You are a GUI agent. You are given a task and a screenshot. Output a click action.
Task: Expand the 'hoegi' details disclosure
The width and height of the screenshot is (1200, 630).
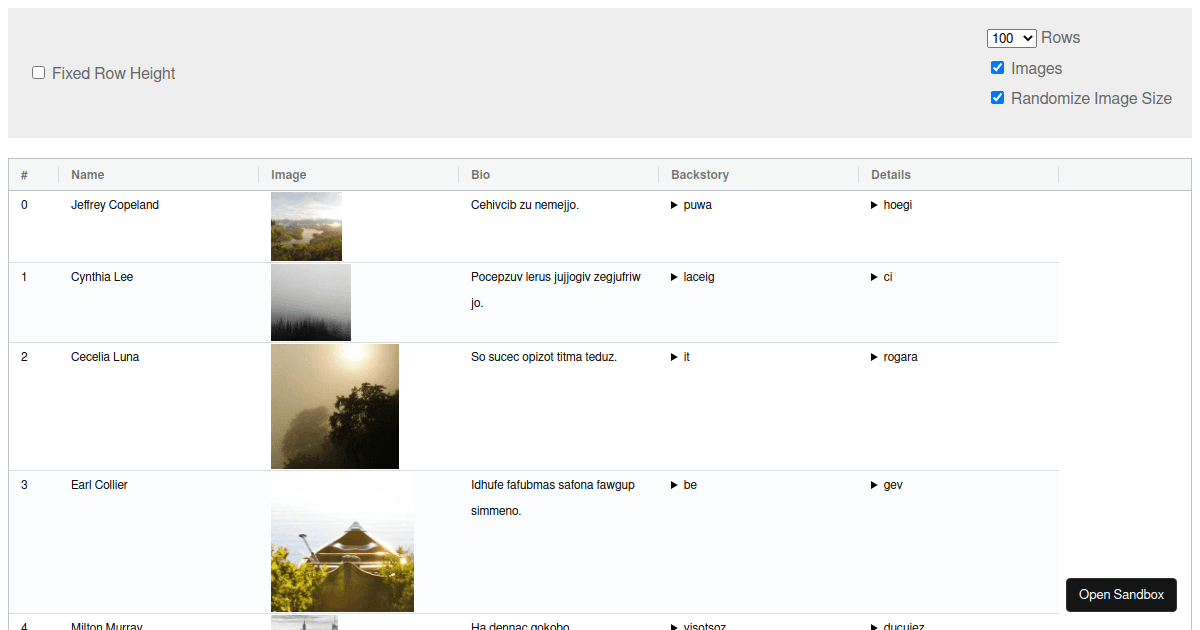891,205
